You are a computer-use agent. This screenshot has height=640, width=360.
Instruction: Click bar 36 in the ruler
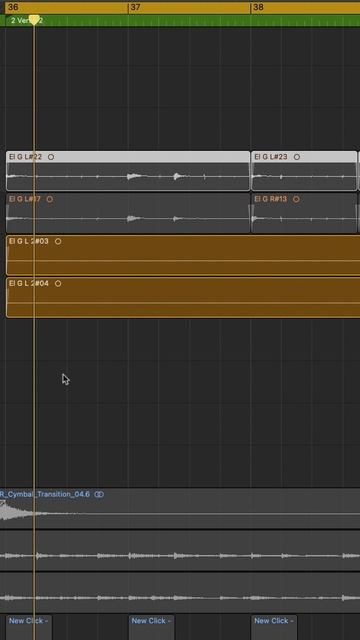click(x=13, y=7)
